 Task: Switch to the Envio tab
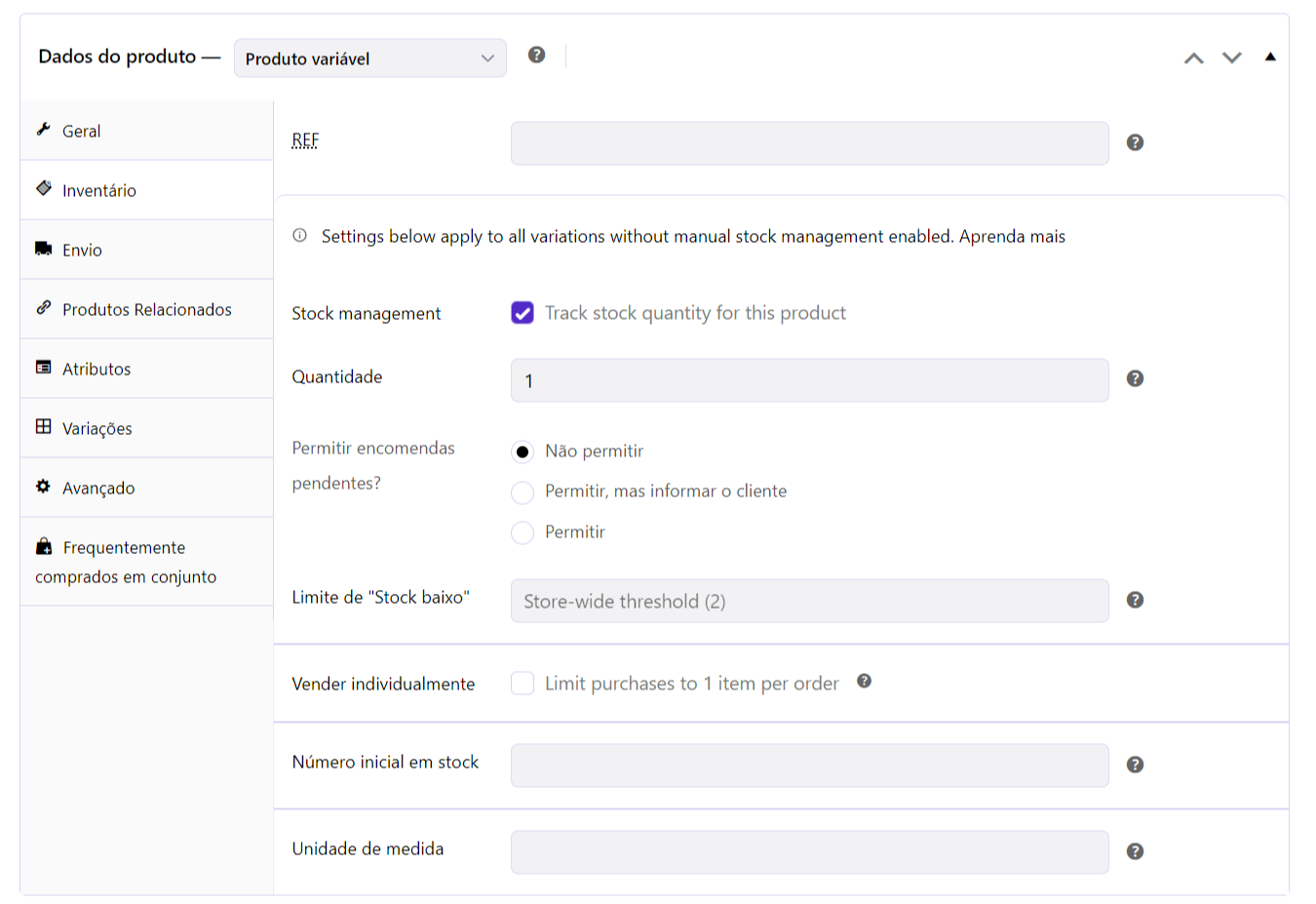[x=146, y=250]
